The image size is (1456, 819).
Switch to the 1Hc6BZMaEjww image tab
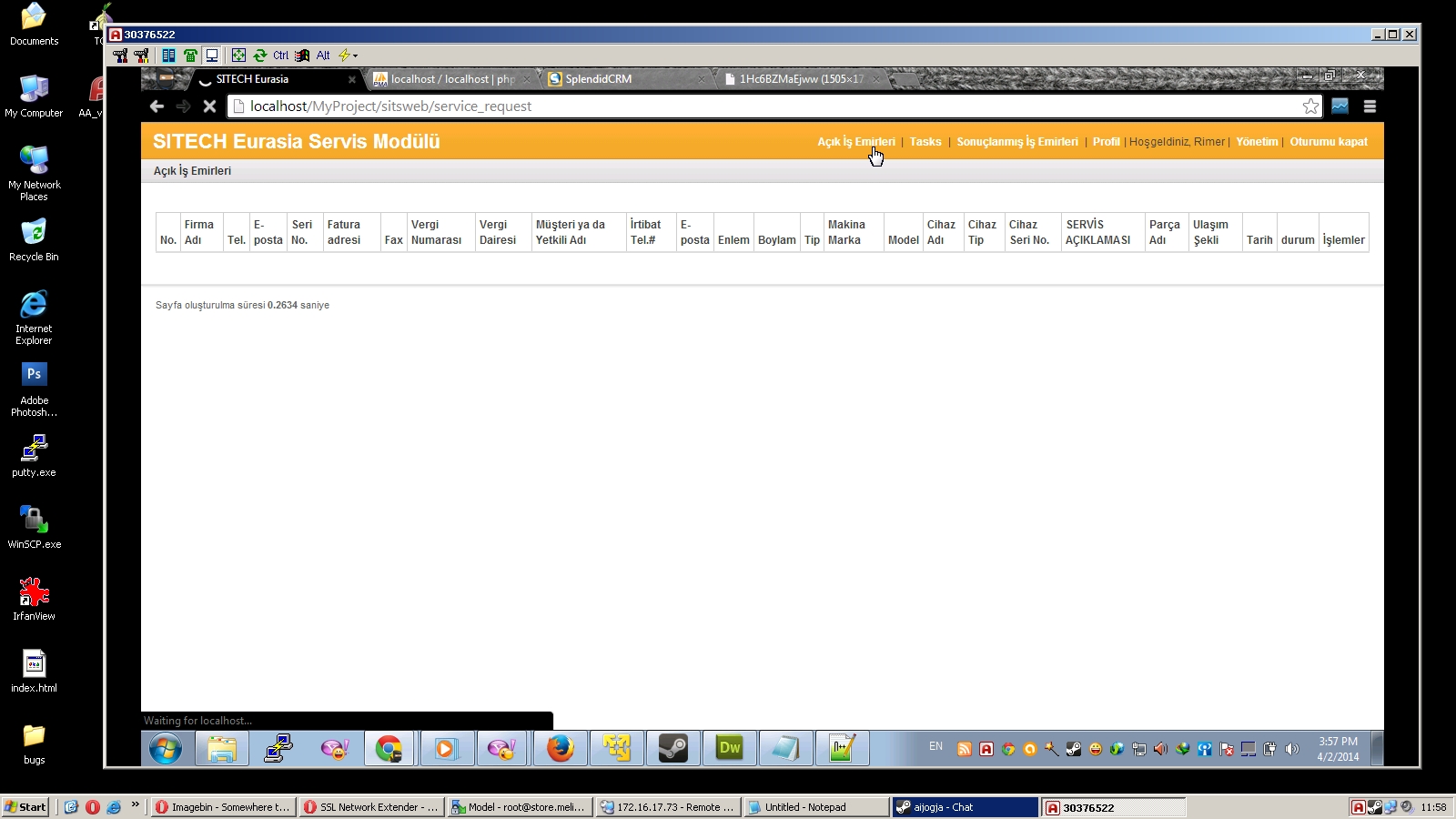point(801,79)
